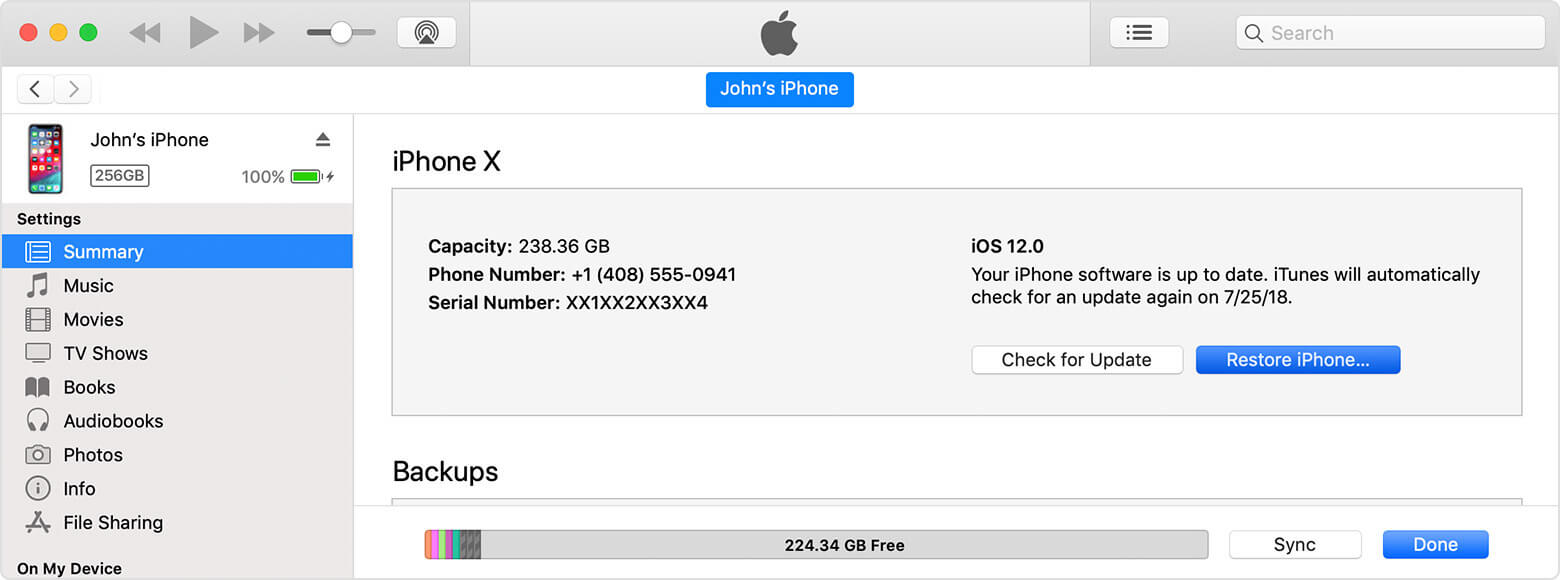Select File Sharing in sidebar

tap(112, 523)
